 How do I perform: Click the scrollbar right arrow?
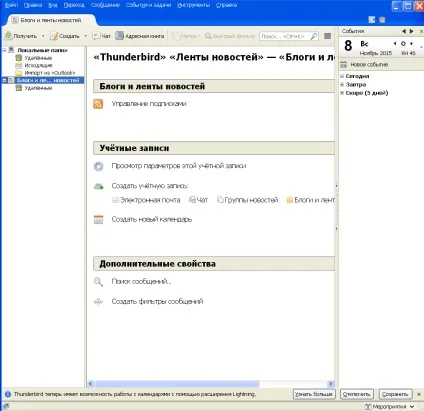tap(331, 384)
